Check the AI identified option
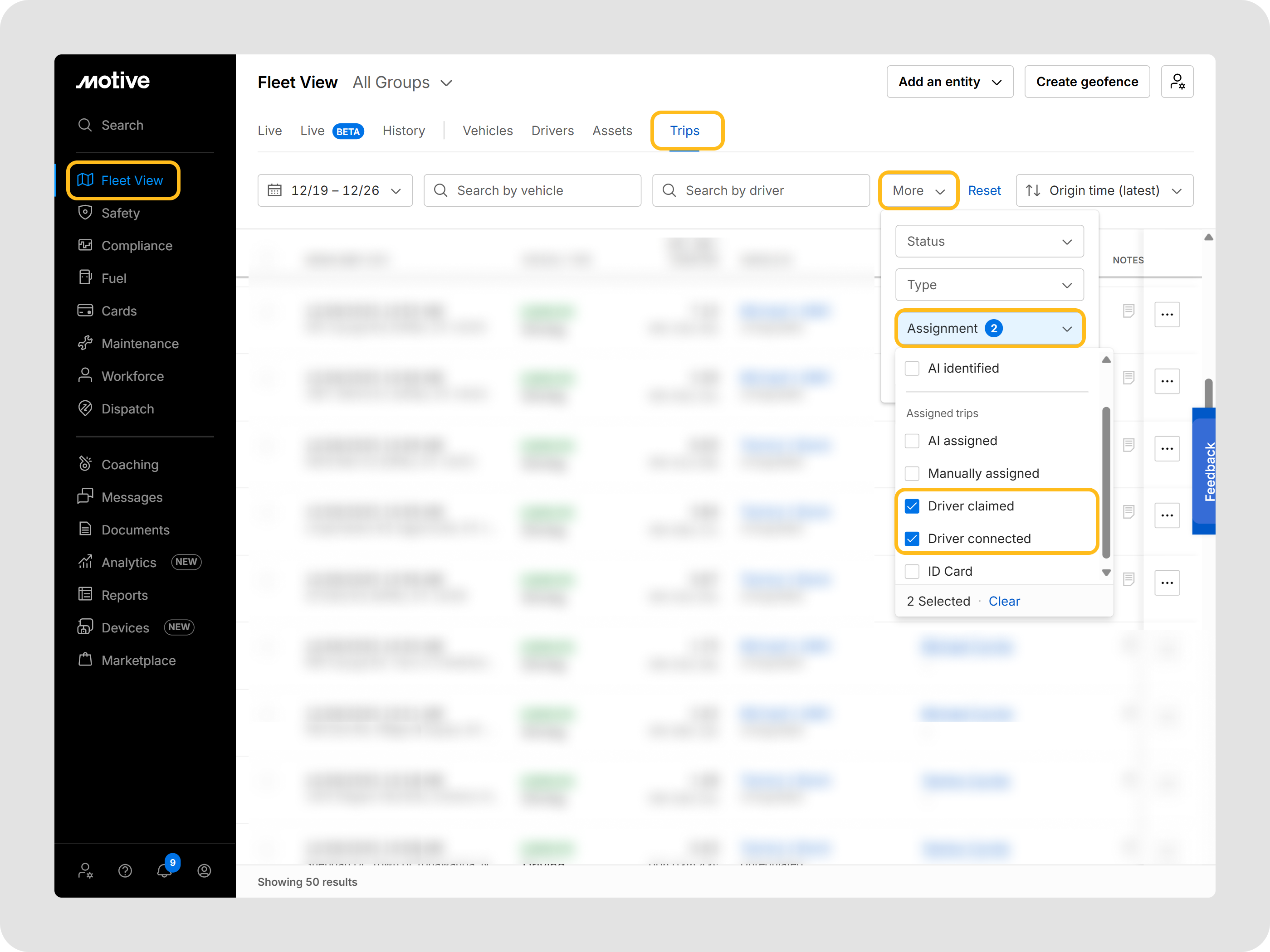 pyautogui.click(x=912, y=368)
